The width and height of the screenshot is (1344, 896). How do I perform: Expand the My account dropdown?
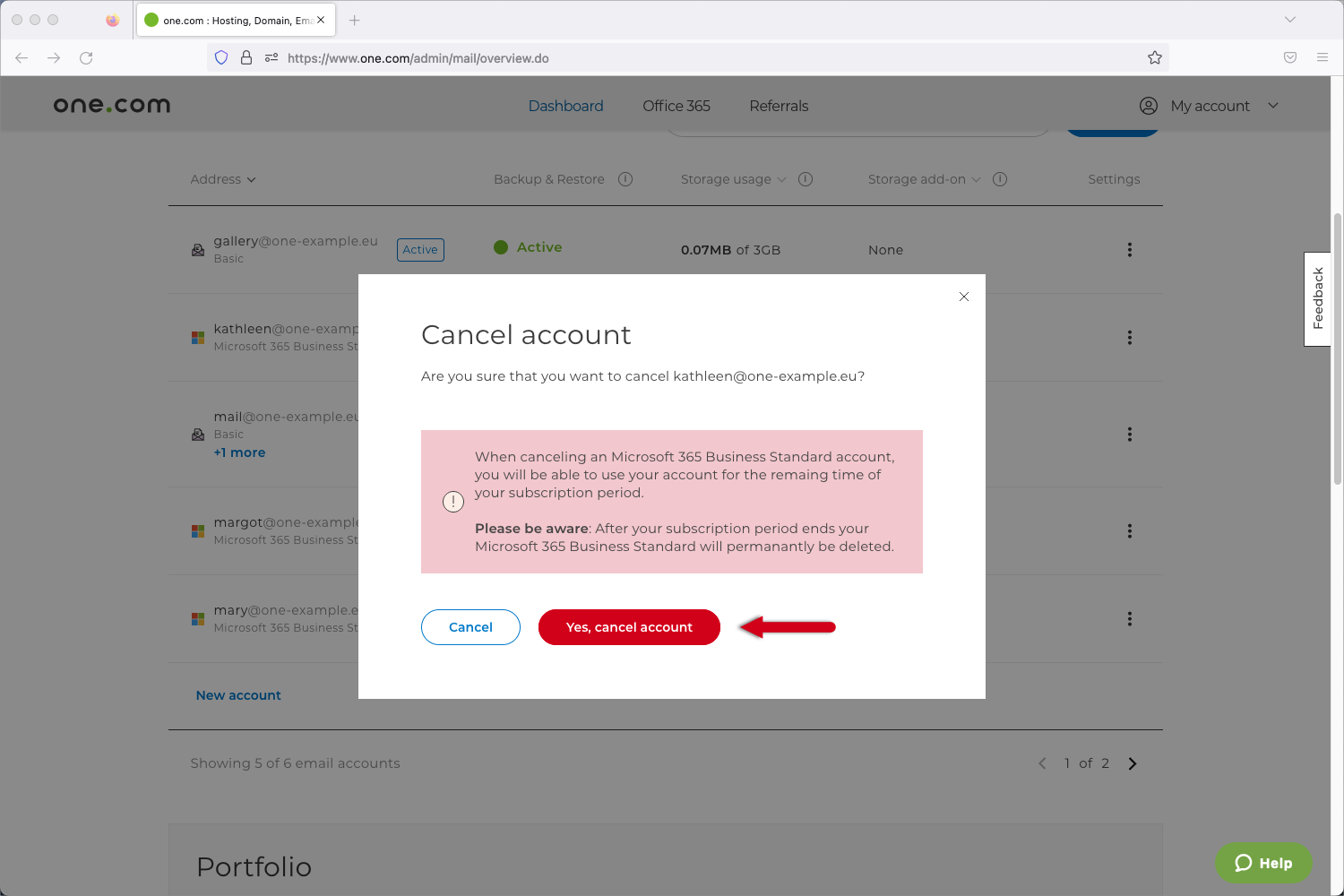[x=1210, y=106]
